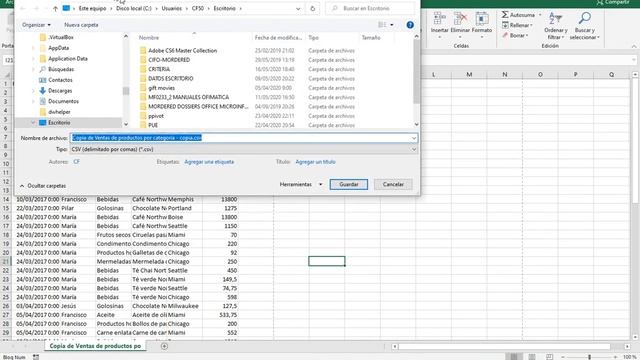This screenshot has width=640, height=360.
Task: Click the Nueva carpeta button
Action: (81, 25)
